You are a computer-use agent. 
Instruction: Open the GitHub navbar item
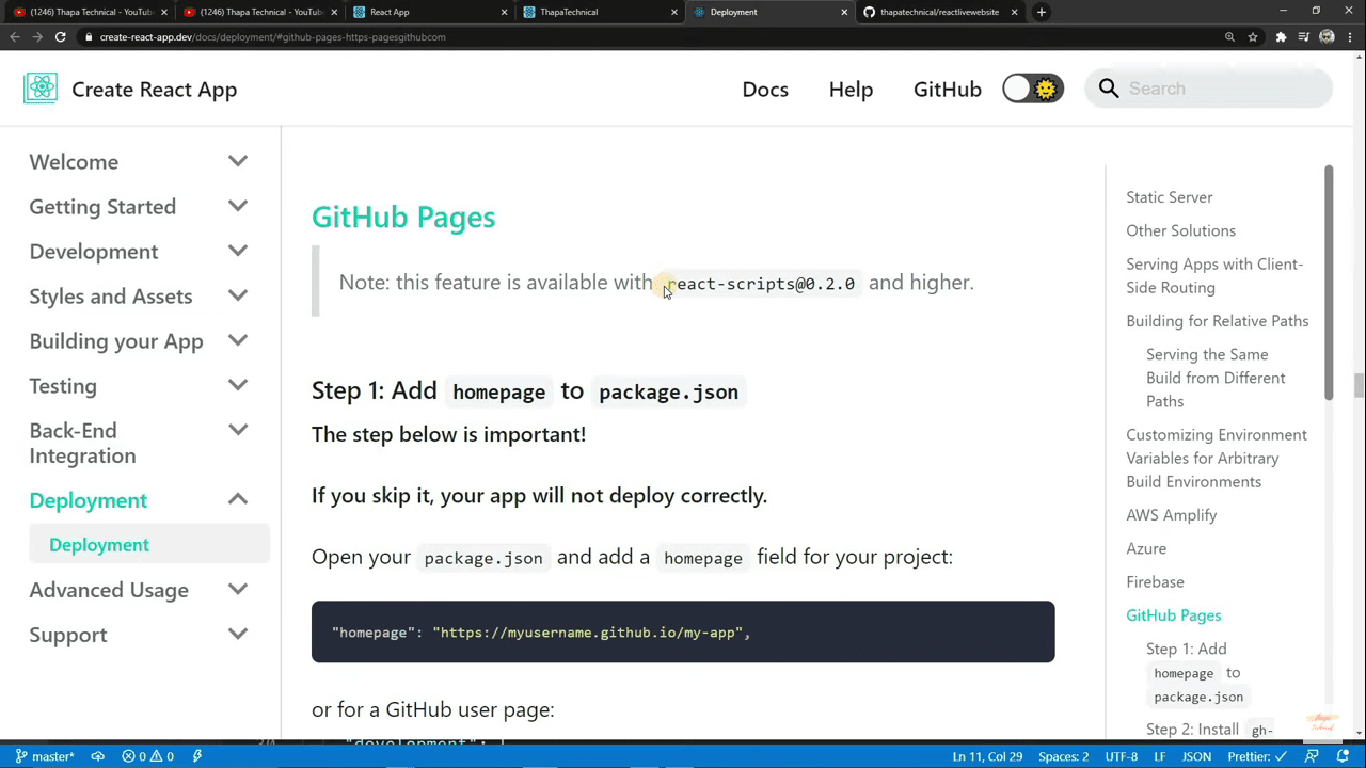point(947,89)
